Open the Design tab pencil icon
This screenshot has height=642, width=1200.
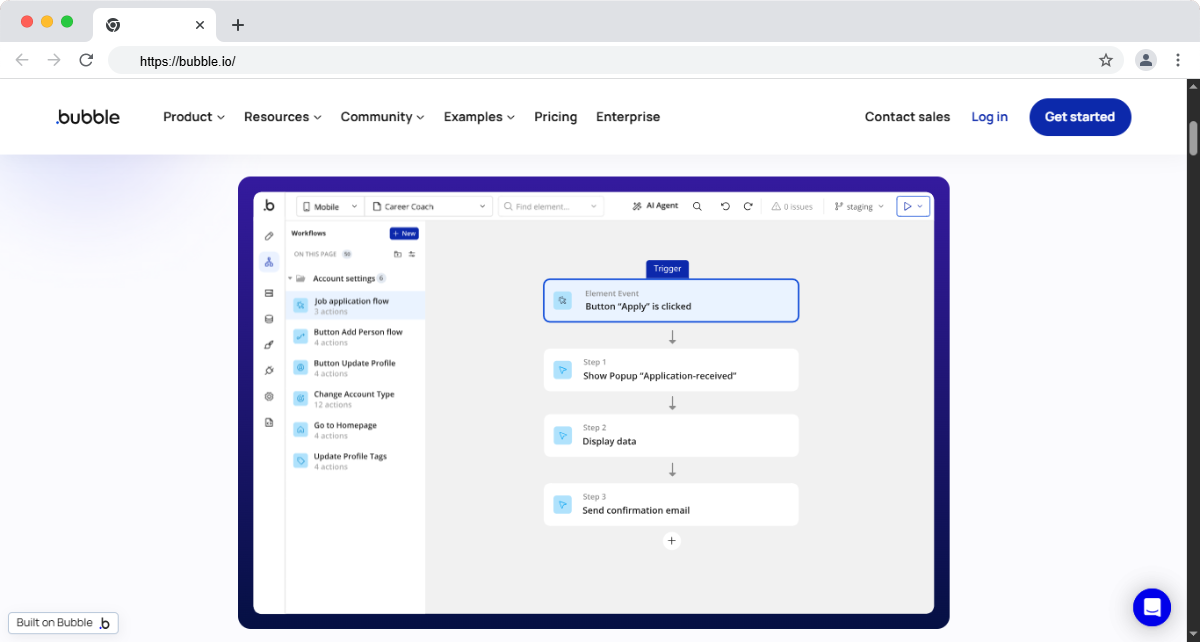coord(269,237)
